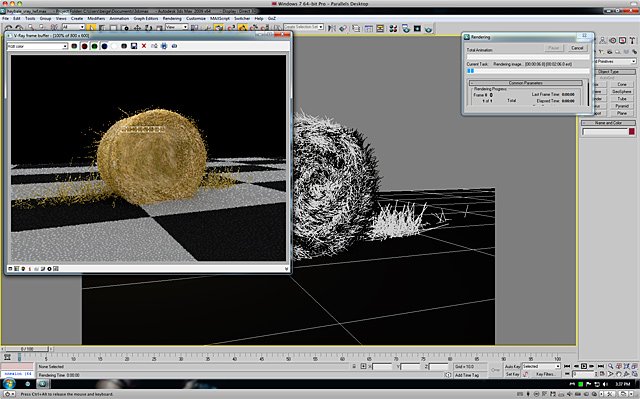Collapse the Name and Color rollout
The height and width of the screenshot is (399, 640).
pos(608,123)
